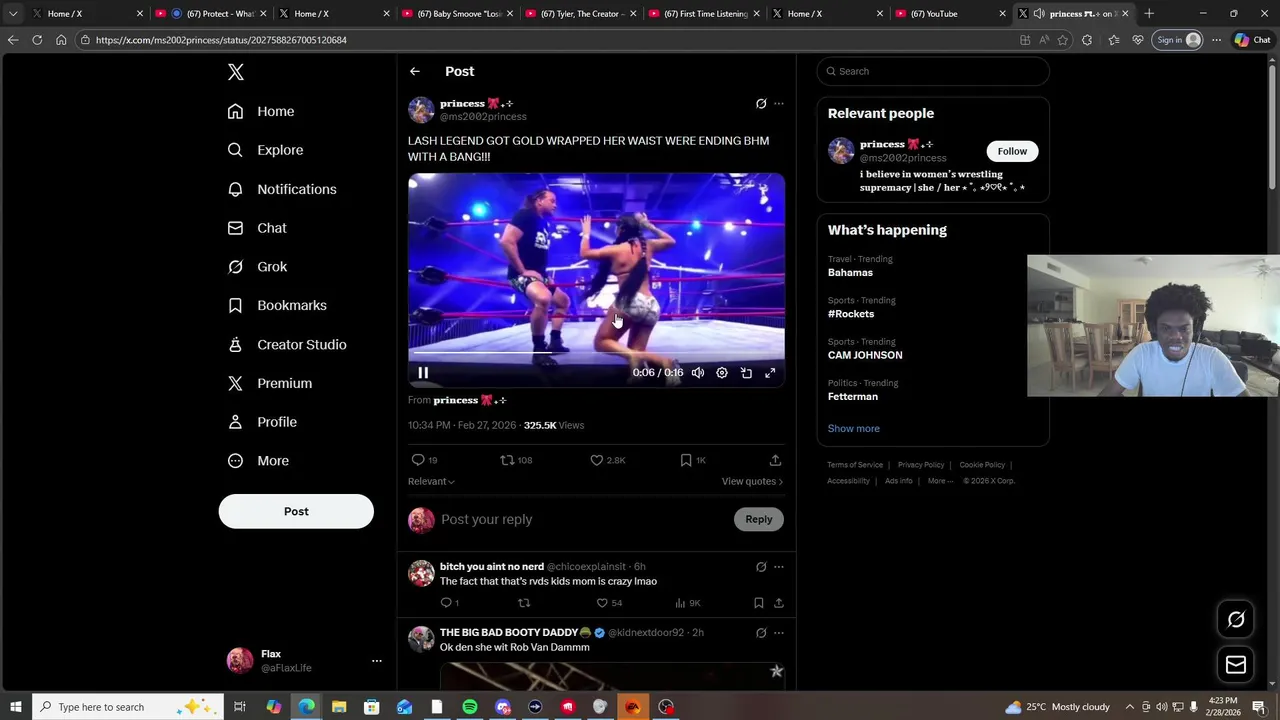
Task: Expand the More menu in sidebar
Action: (258, 461)
